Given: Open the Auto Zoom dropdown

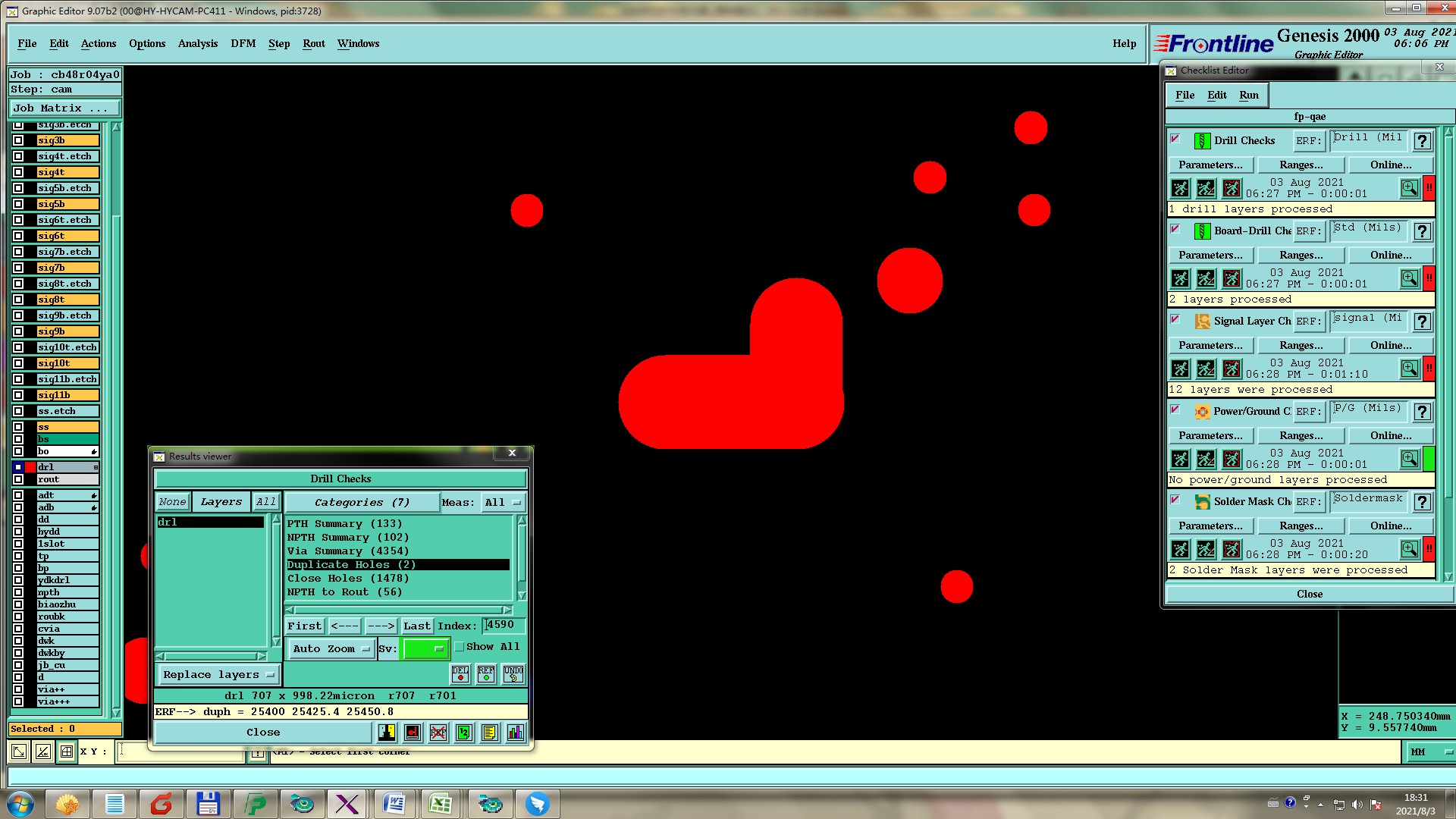Looking at the screenshot, I should [331, 649].
